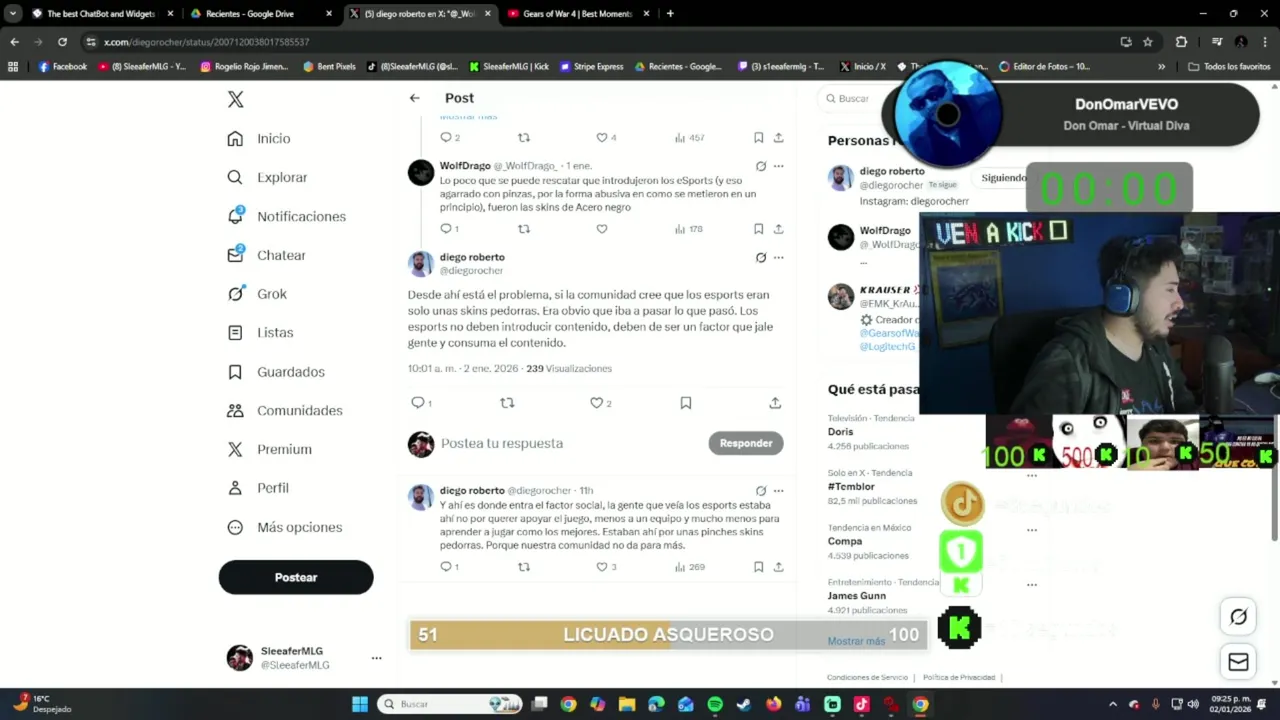
Task: Switch to Gears of War 4 YouTube tab
Action: (x=579, y=14)
